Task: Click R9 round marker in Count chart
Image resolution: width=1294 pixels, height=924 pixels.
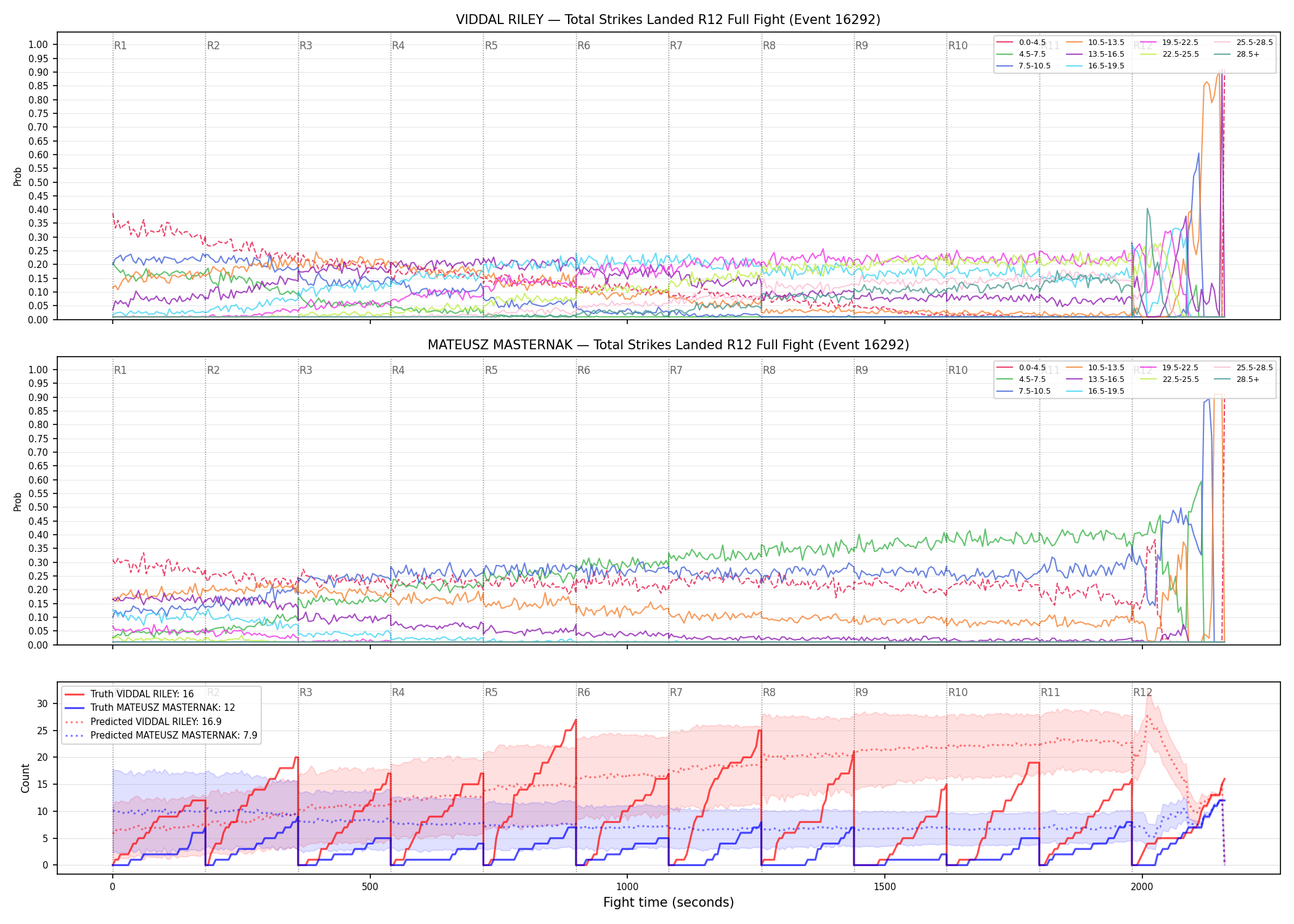Action: pyautogui.click(x=861, y=692)
